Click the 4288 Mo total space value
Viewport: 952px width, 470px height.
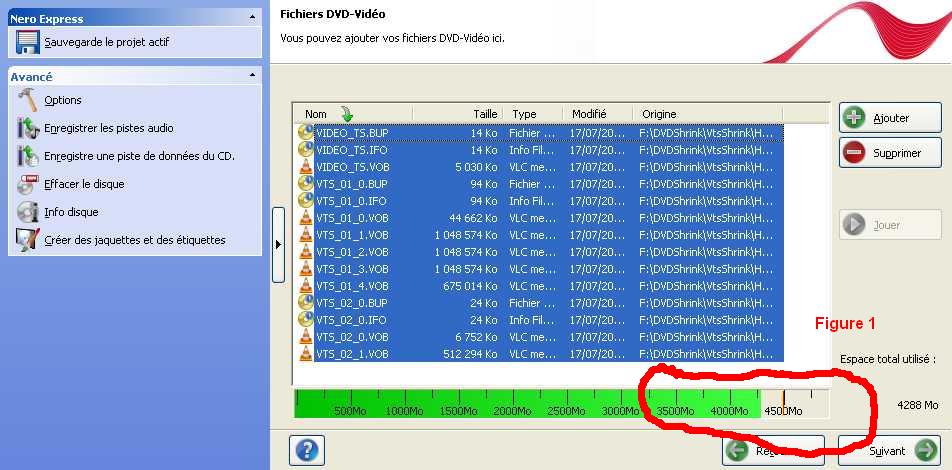pos(917,405)
